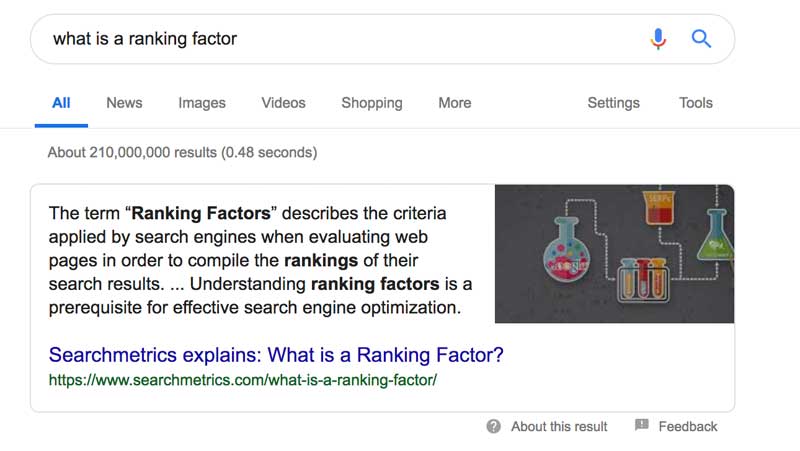Click the blue search magnifier icon
Screen dimensions: 800x451
pos(702,39)
